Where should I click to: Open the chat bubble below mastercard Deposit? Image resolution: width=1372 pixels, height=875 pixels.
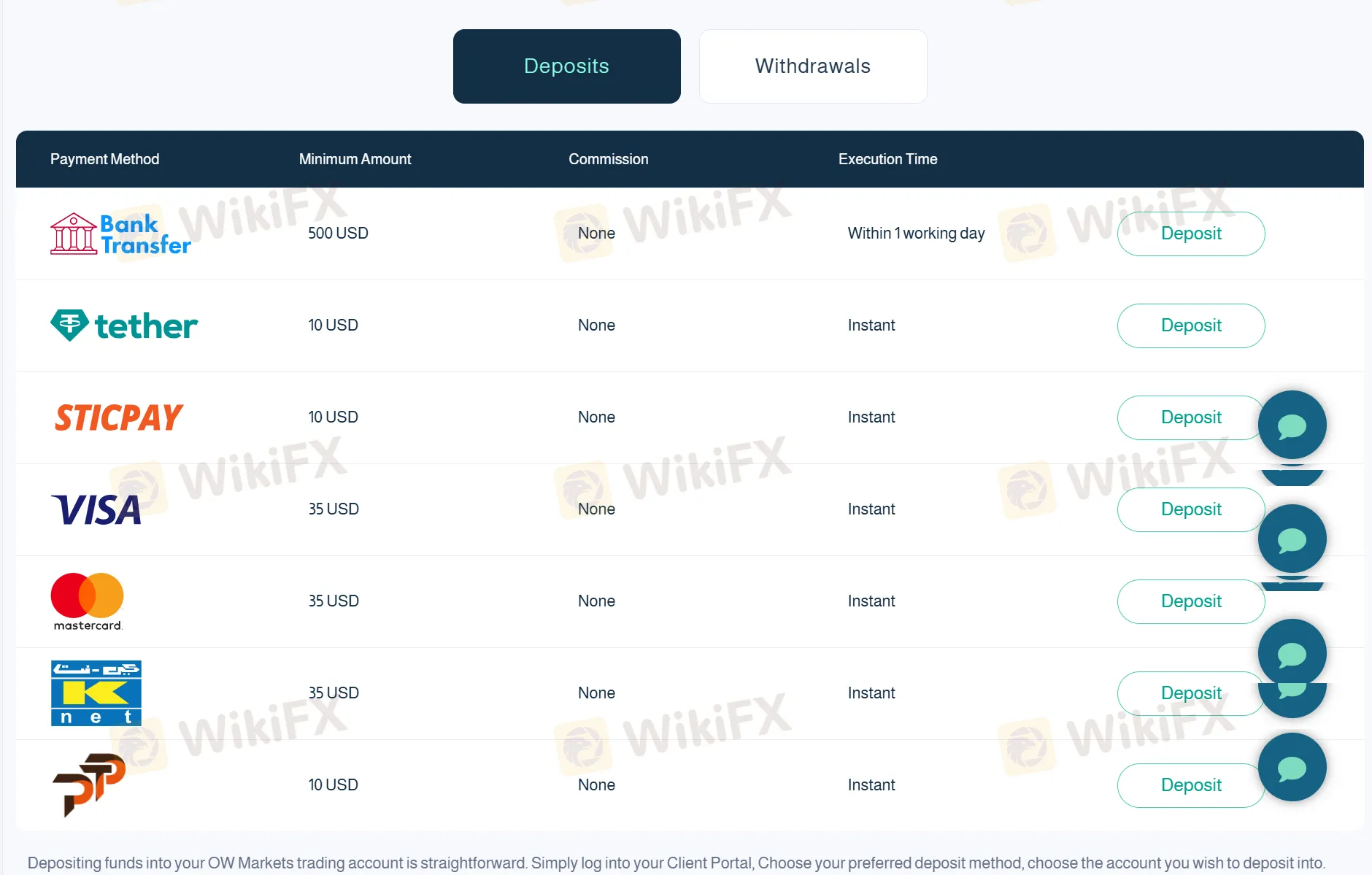[1292, 653]
